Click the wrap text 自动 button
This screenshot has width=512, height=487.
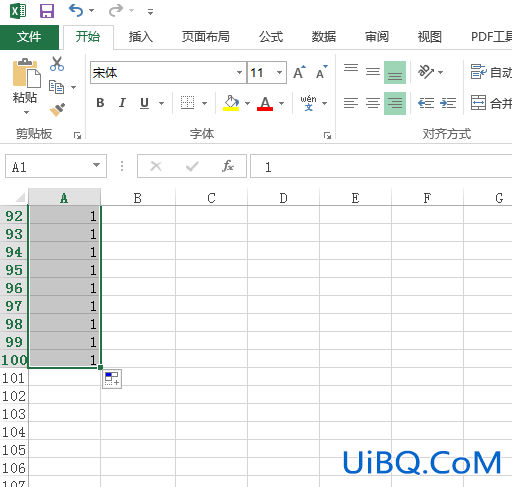pyautogui.click(x=491, y=72)
